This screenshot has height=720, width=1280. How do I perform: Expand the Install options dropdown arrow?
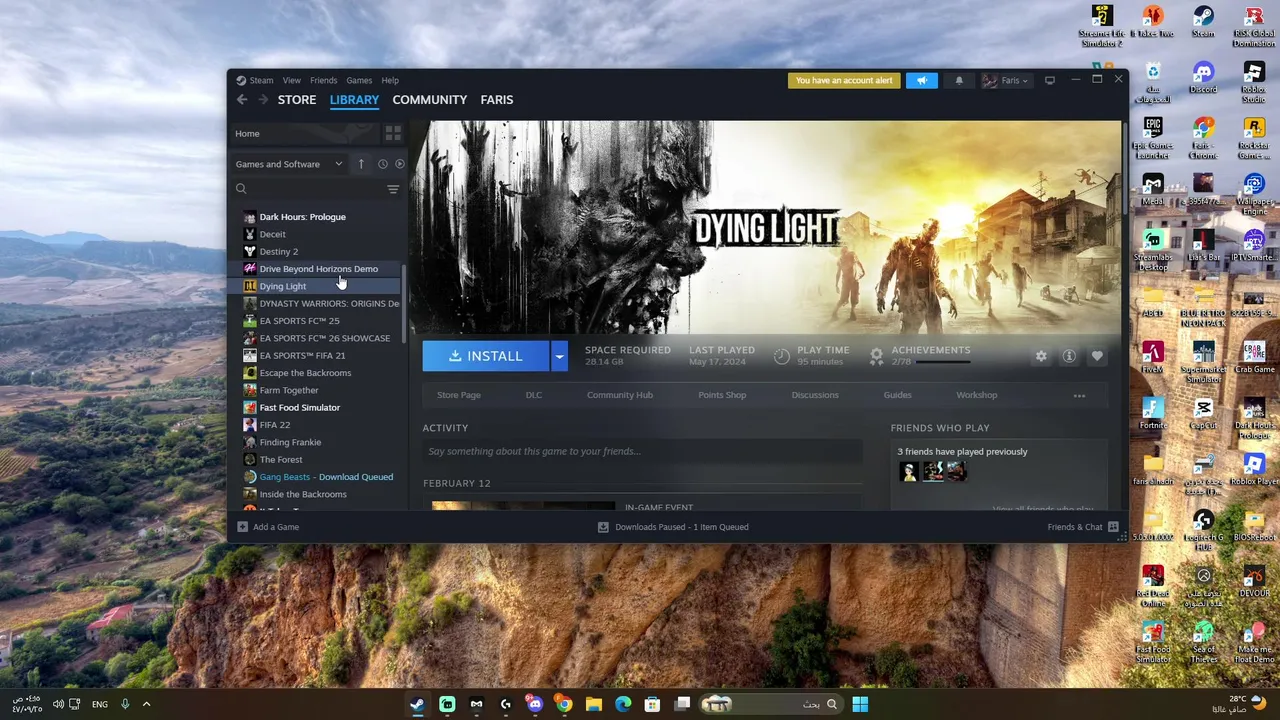(559, 356)
